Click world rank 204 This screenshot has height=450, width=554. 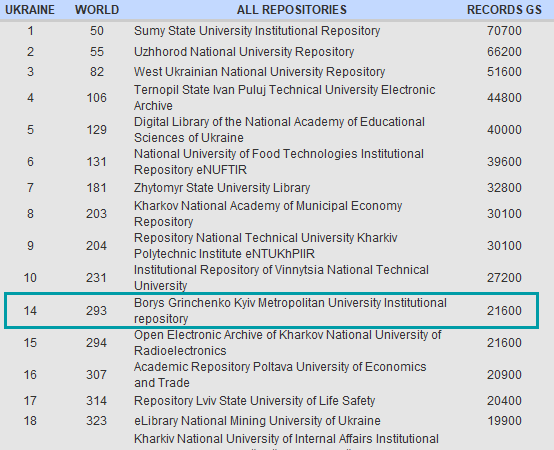96,246
